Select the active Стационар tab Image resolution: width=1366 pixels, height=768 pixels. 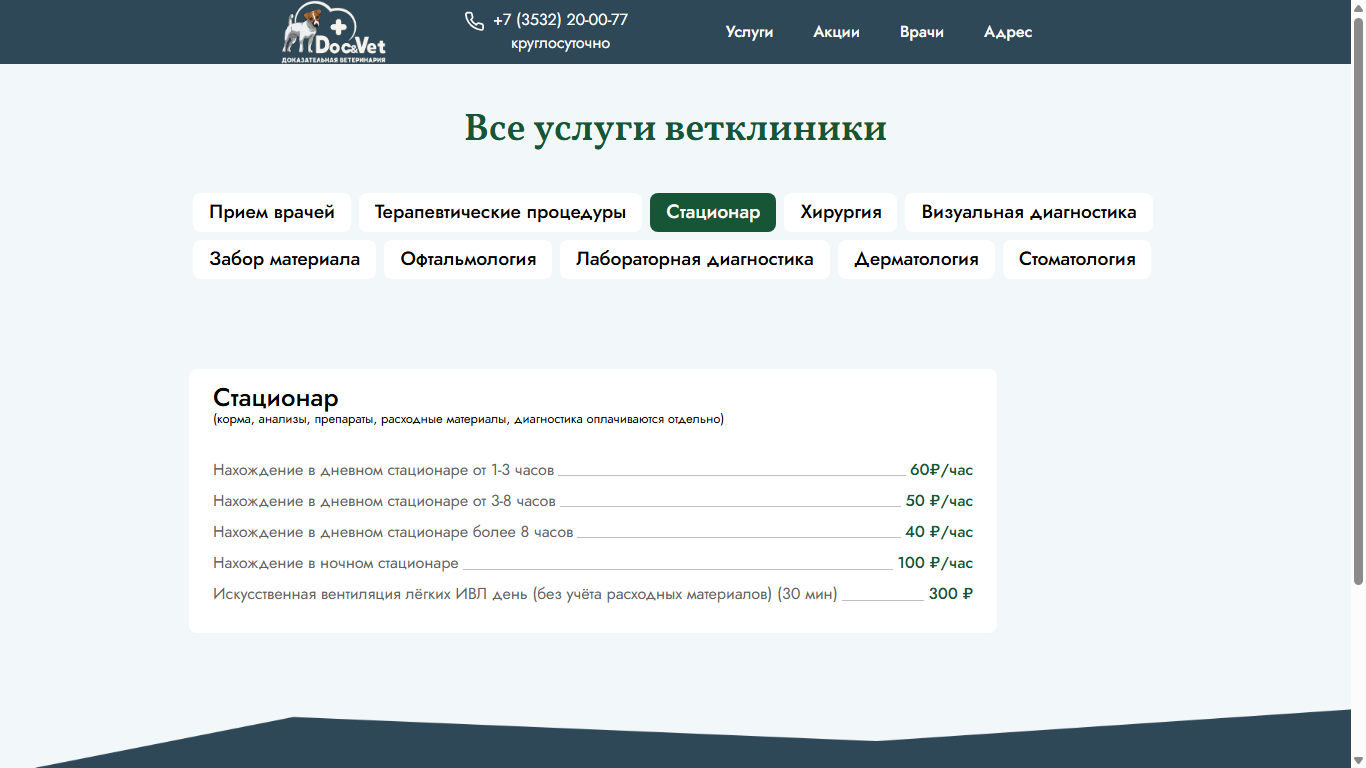(713, 212)
